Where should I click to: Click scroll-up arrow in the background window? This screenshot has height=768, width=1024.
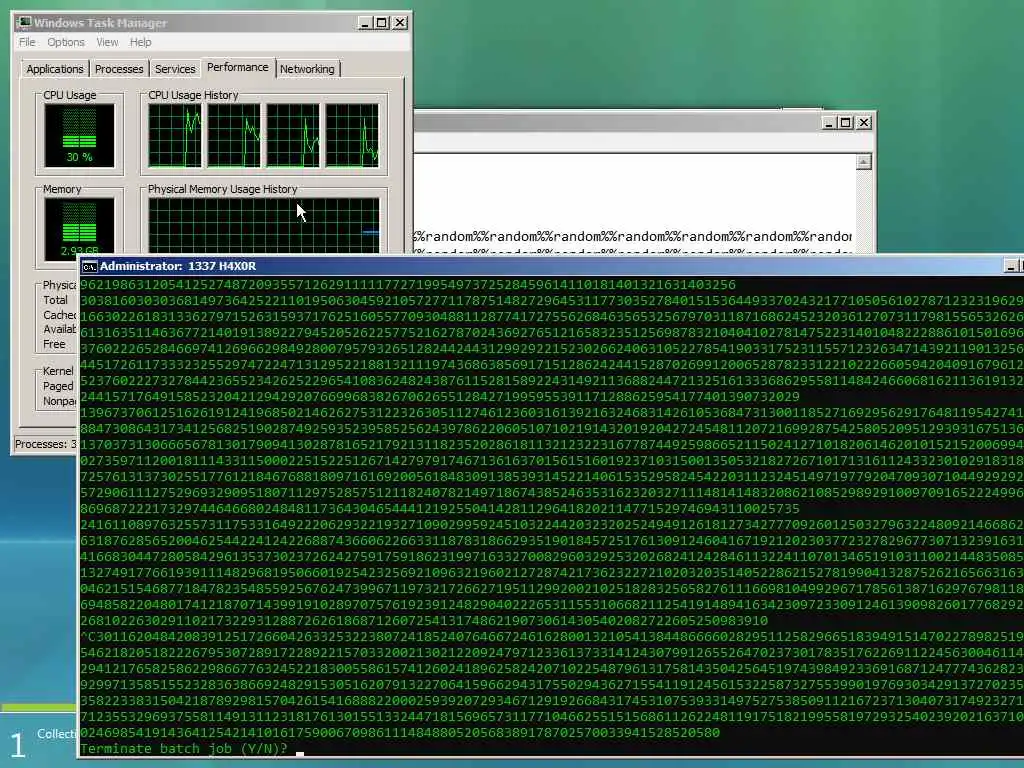tap(864, 162)
